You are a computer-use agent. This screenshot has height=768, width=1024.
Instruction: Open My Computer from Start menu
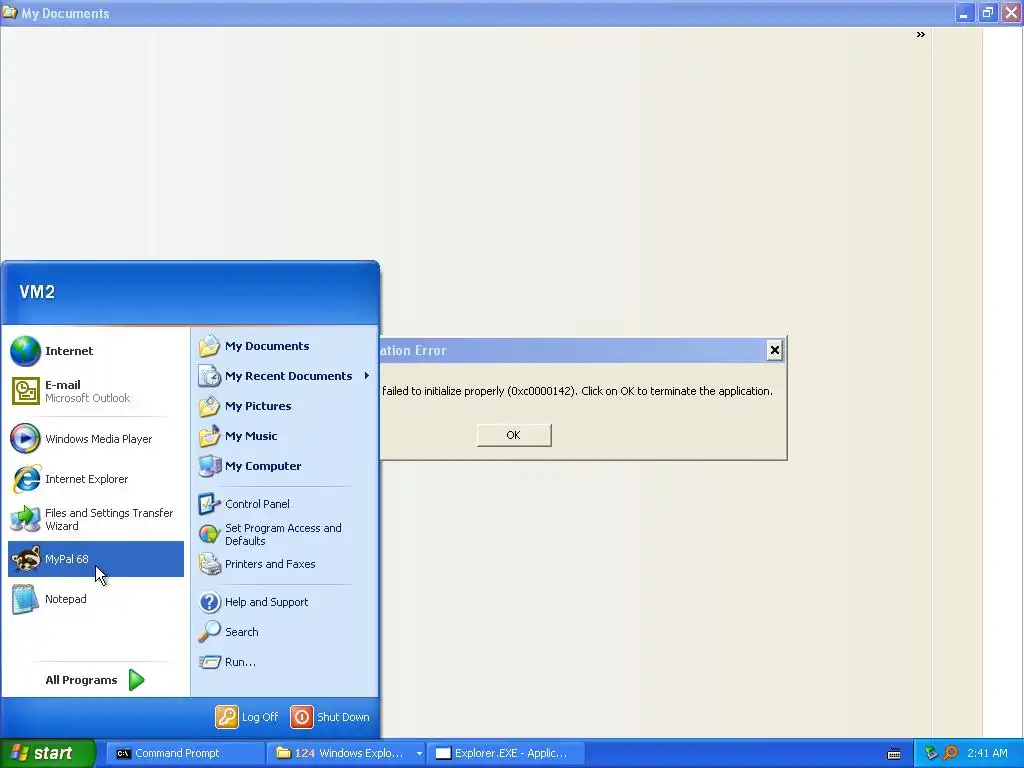click(x=284, y=466)
